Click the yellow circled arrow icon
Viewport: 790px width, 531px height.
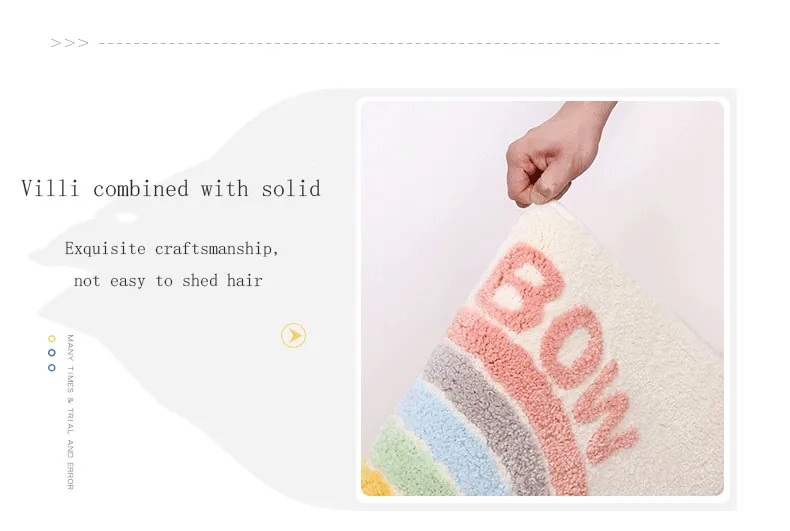(293, 336)
